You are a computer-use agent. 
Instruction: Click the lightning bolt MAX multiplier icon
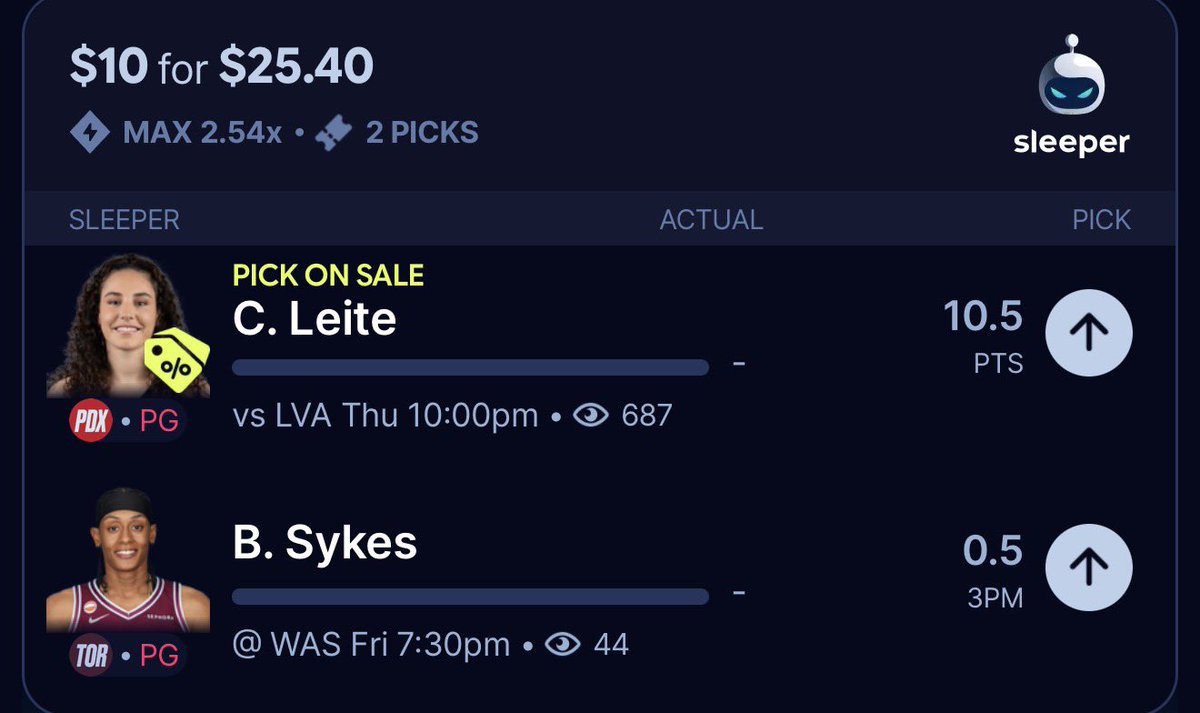(90, 132)
